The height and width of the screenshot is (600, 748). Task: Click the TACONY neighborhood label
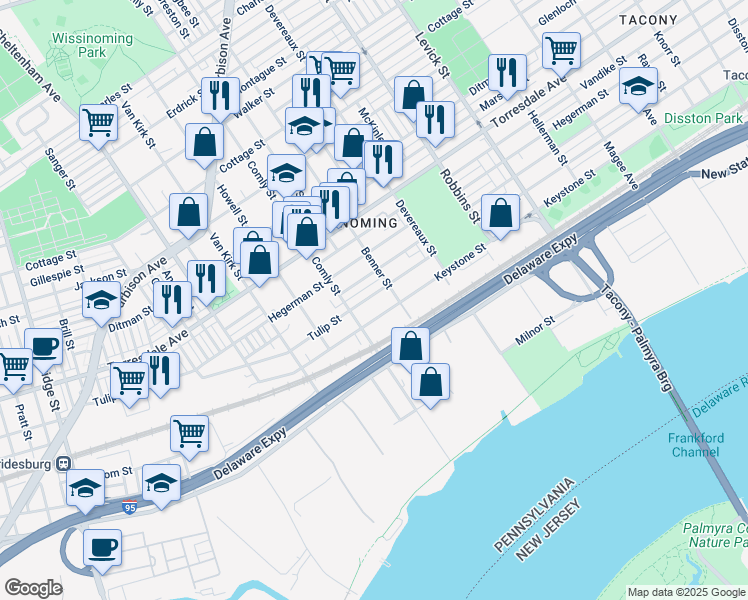point(648,20)
